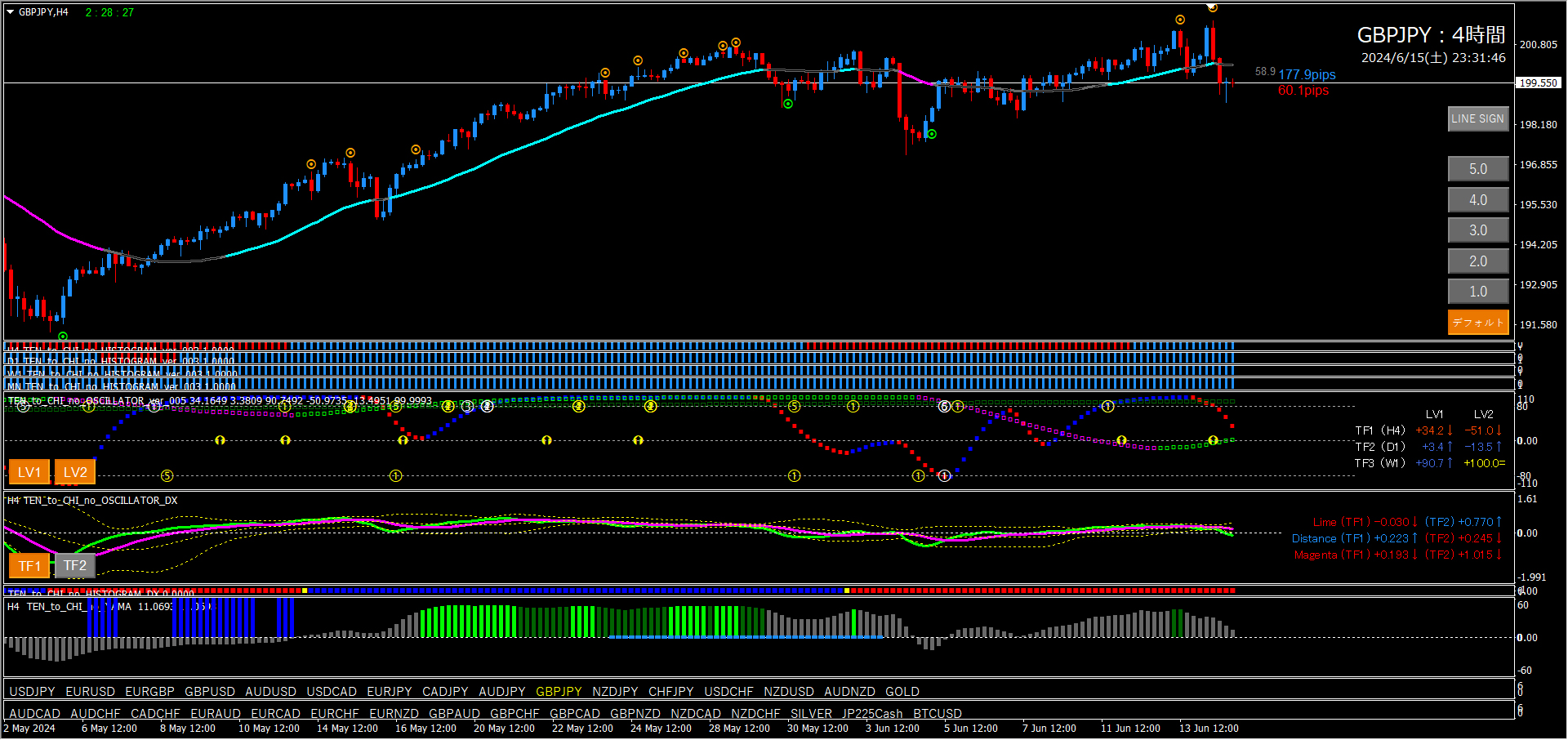Switch chart to USDCHF
The width and height of the screenshot is (1568, 740).
point(729,692)
